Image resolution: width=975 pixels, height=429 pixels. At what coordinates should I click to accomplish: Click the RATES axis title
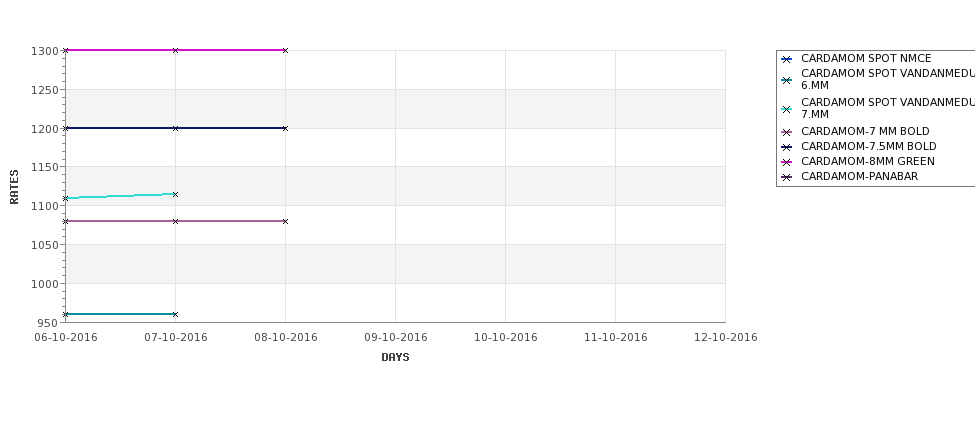[x=15, y=186]
